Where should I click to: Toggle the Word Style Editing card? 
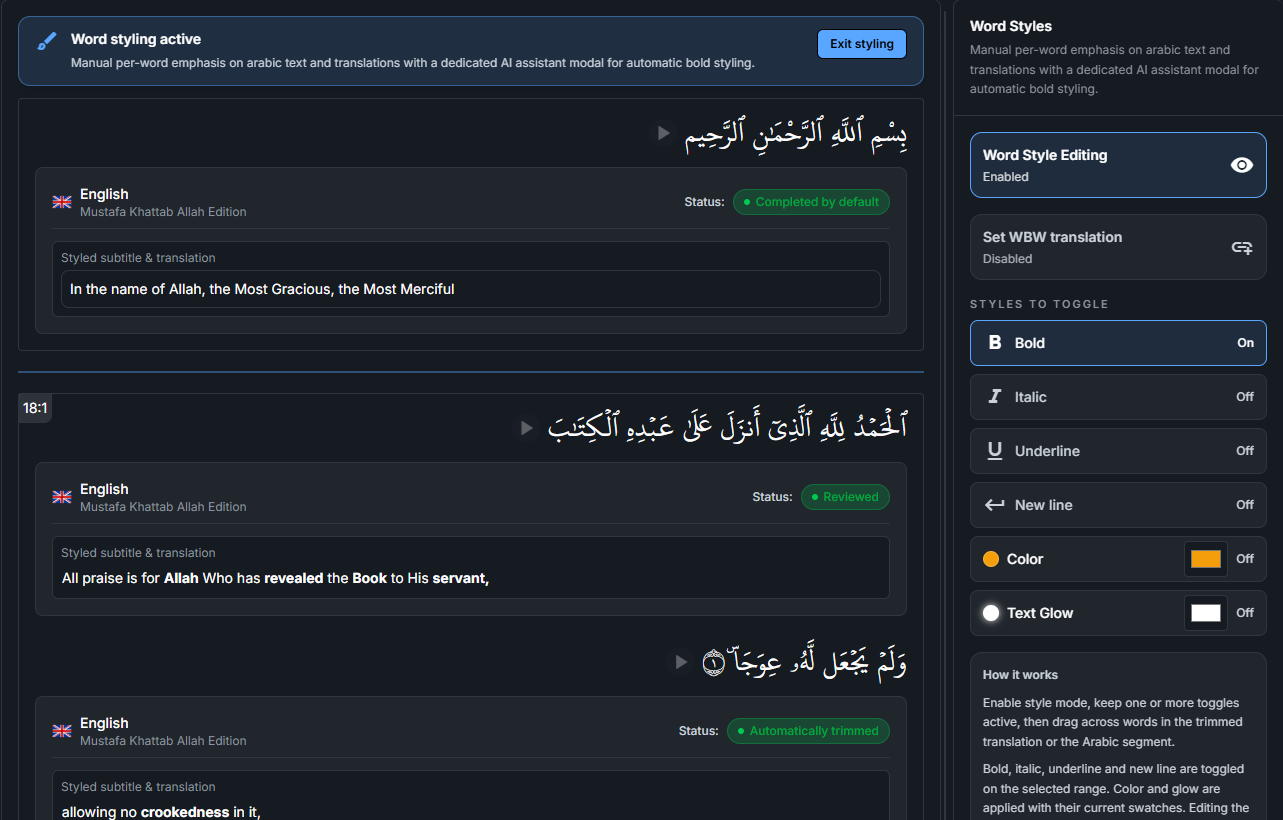pos(1118,165)
